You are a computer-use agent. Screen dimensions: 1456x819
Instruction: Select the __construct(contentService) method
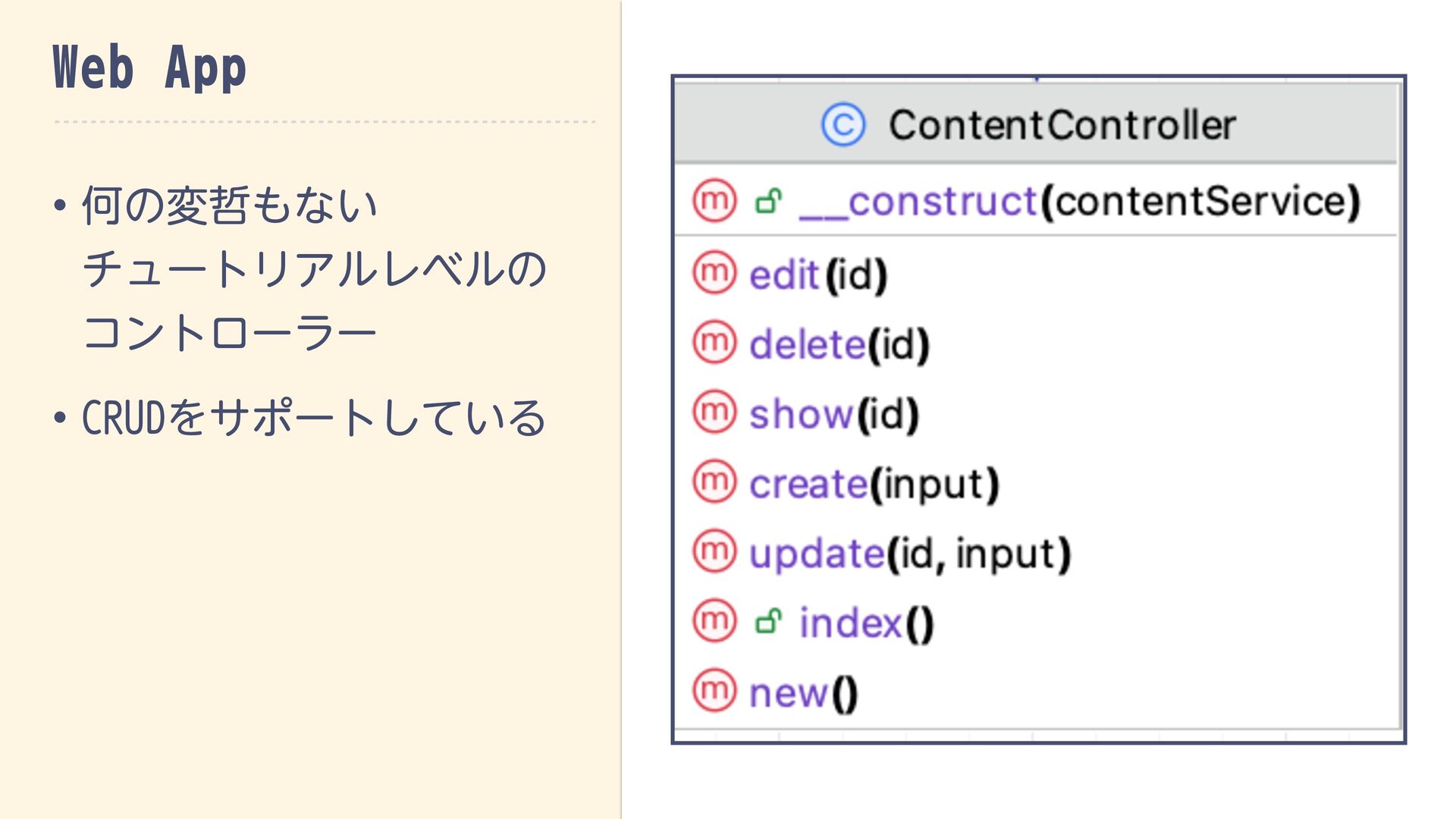pos(1080,202)
